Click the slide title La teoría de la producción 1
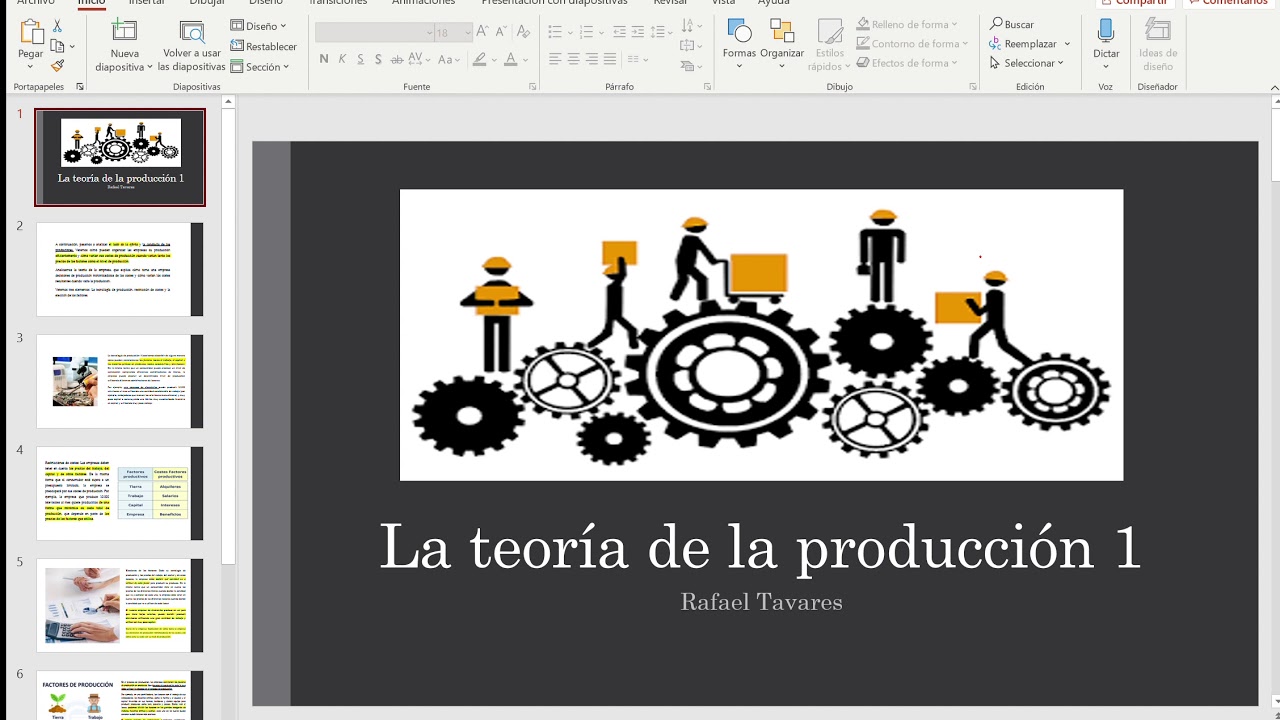The width and height of the screenshot is (1280, 720). (761, 547)
